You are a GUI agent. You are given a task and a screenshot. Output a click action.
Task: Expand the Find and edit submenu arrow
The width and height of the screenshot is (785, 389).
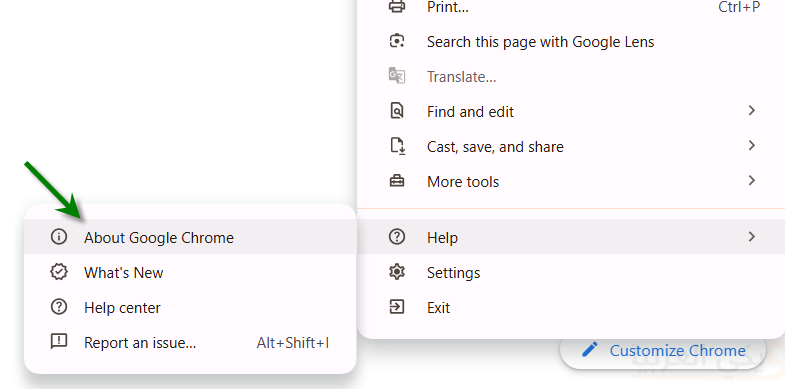pyautogui.click(x=751, y=111)
